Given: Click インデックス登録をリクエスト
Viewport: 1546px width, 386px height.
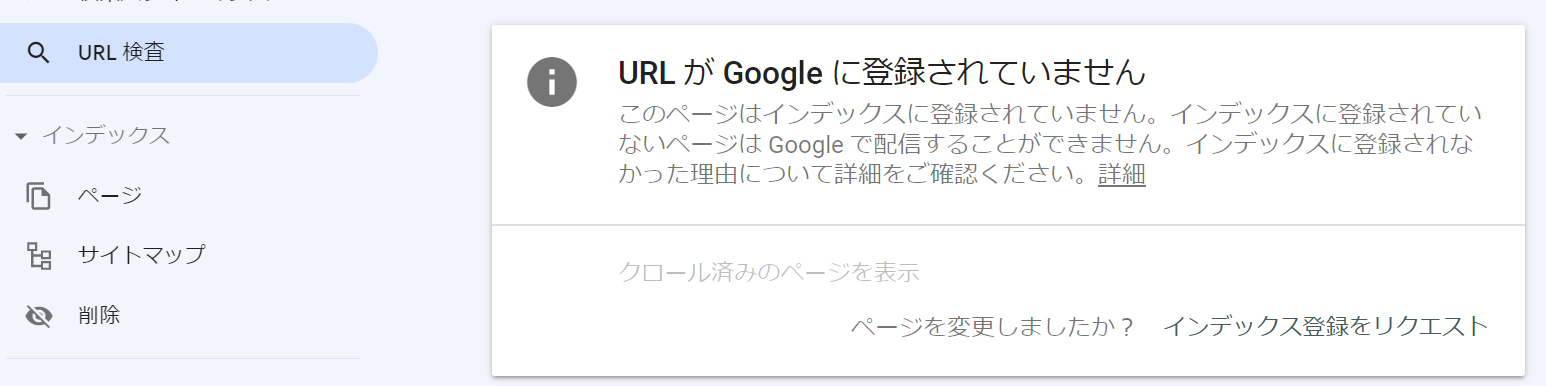Looking at the screenshot, I should [x=1326, y=326].
